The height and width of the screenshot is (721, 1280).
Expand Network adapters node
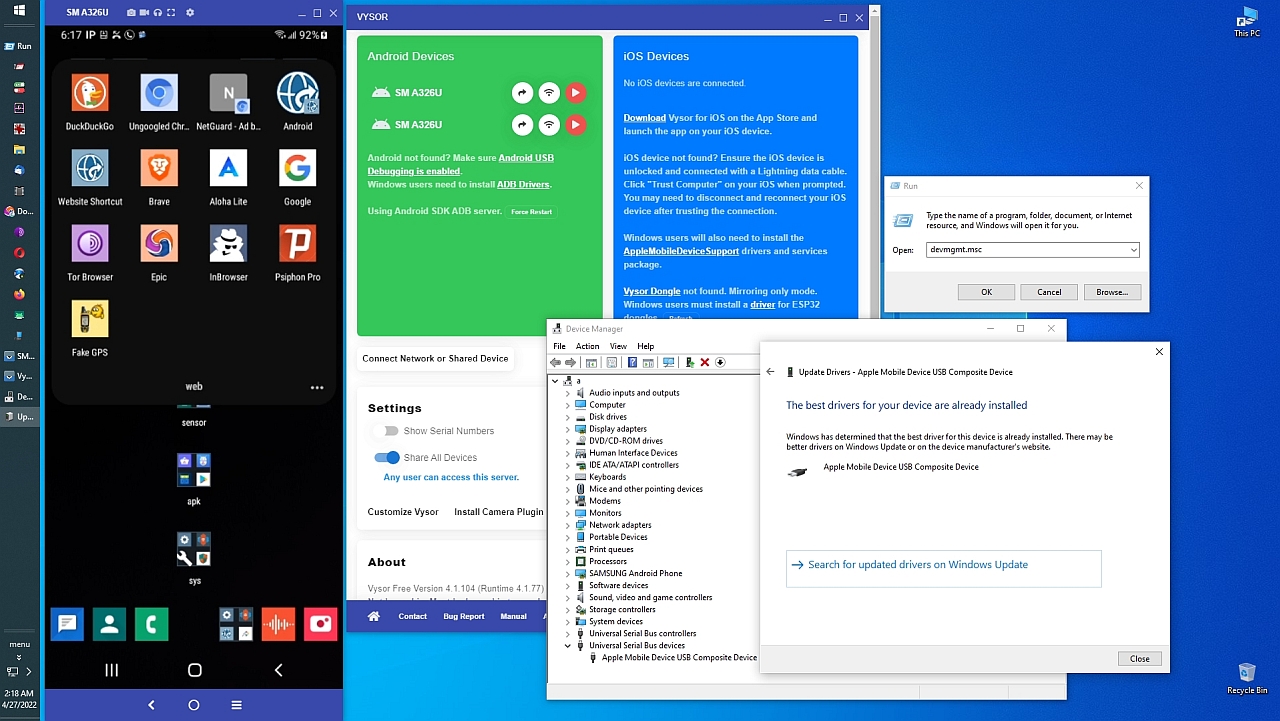coord(567,525)
